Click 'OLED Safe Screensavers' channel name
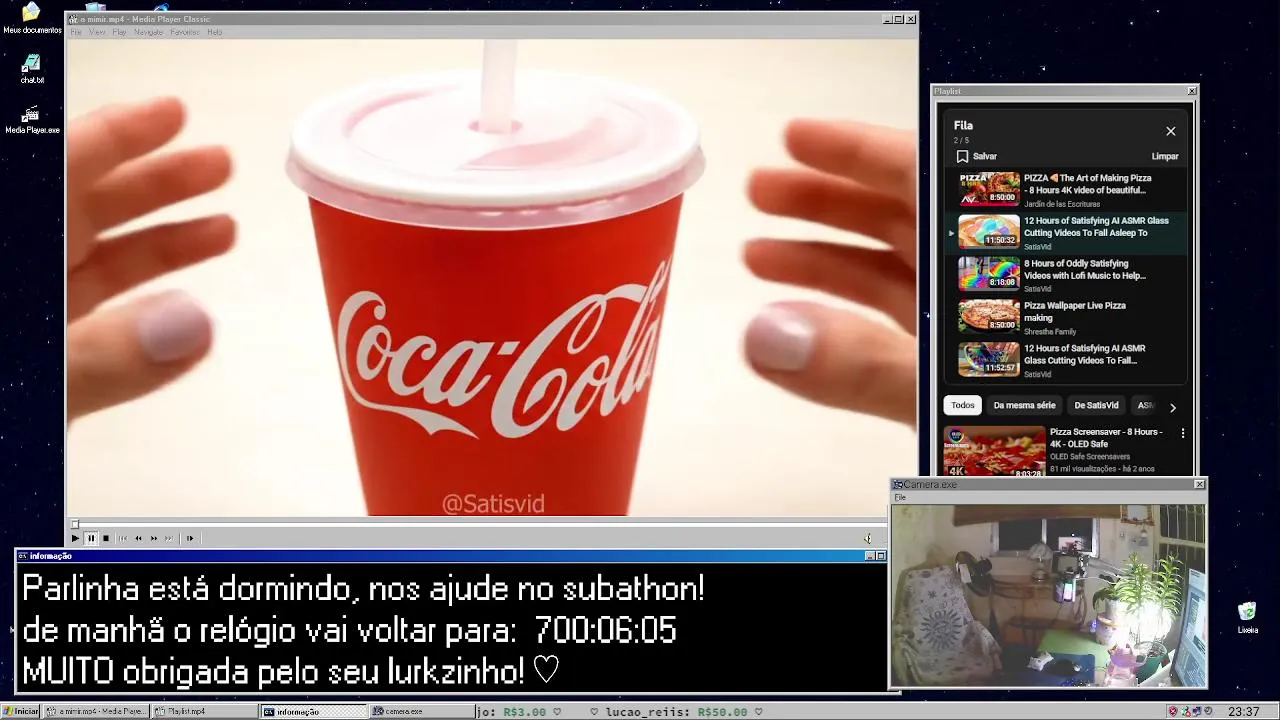 pos(1090,457)
